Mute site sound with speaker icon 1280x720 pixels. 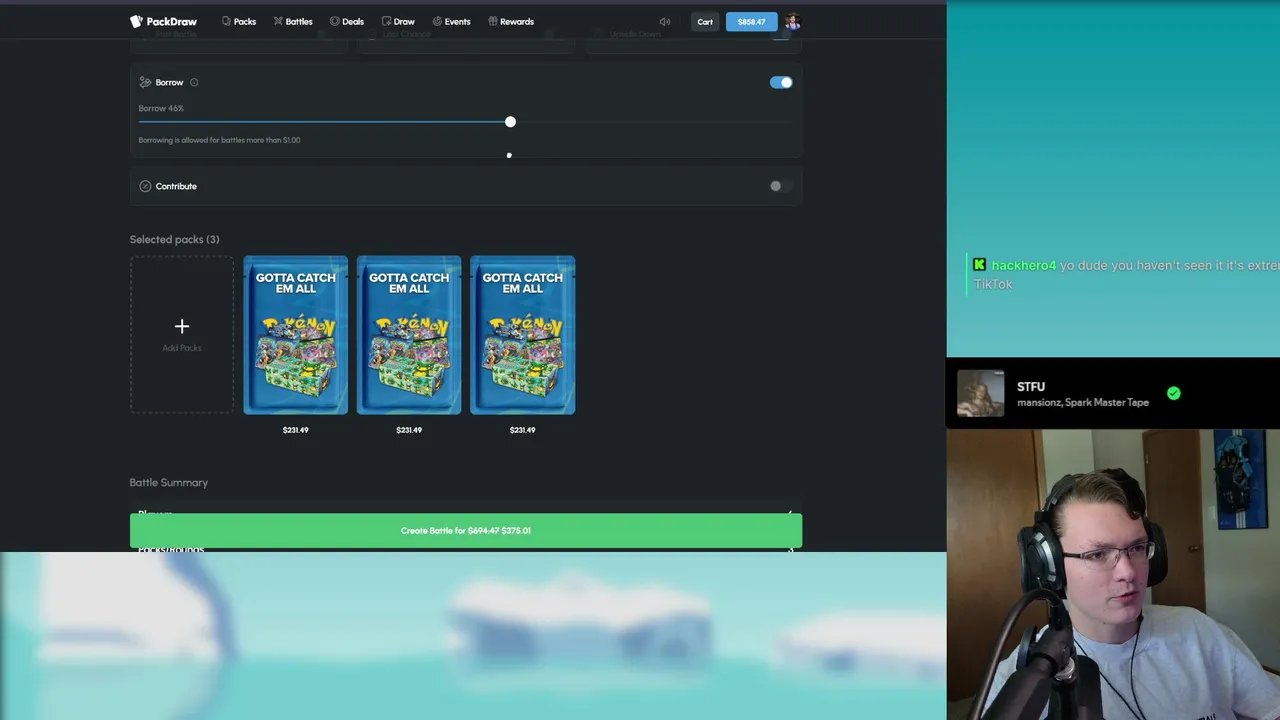665,21
